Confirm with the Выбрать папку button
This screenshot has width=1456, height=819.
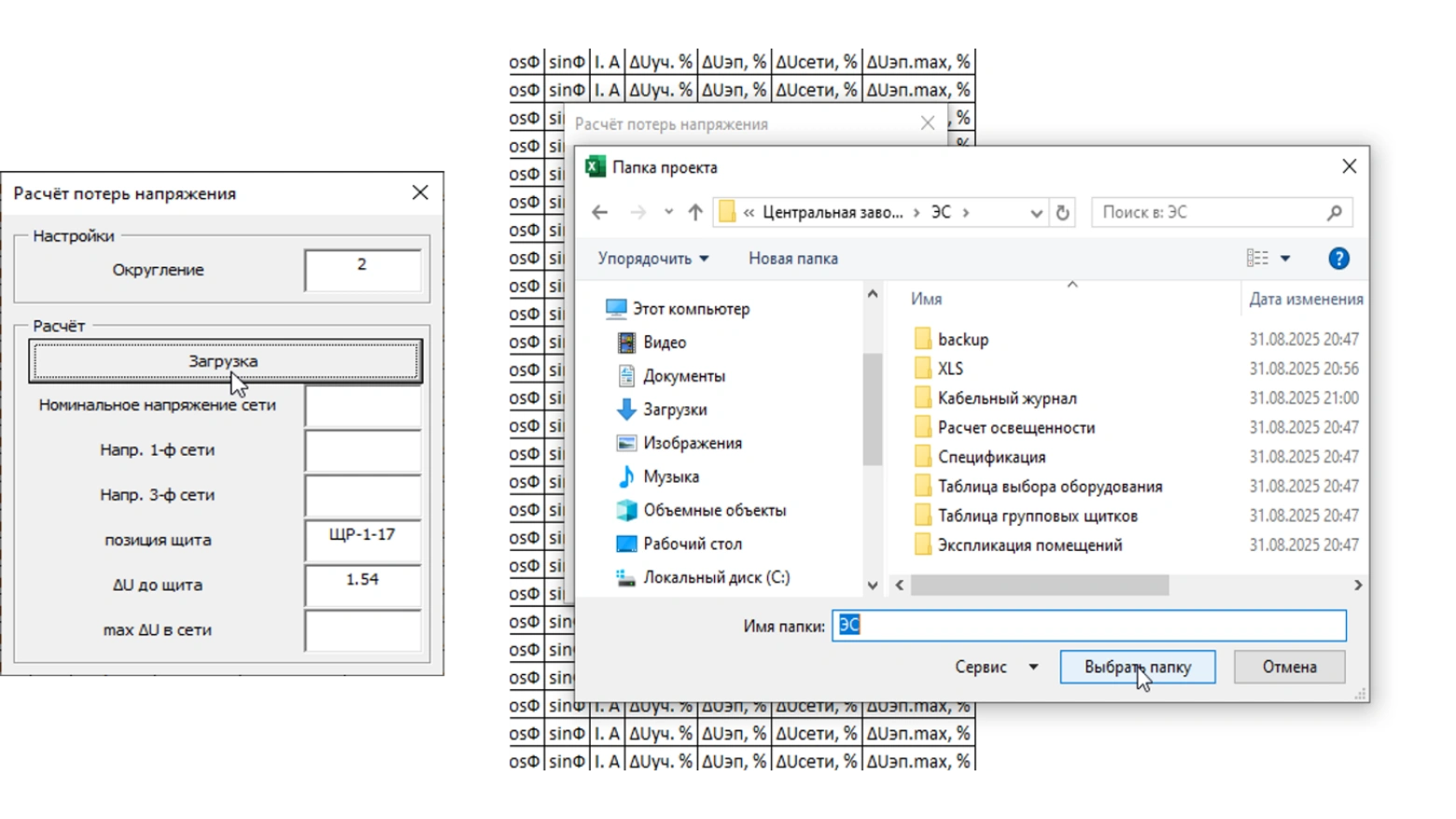tap(1138, 667)
